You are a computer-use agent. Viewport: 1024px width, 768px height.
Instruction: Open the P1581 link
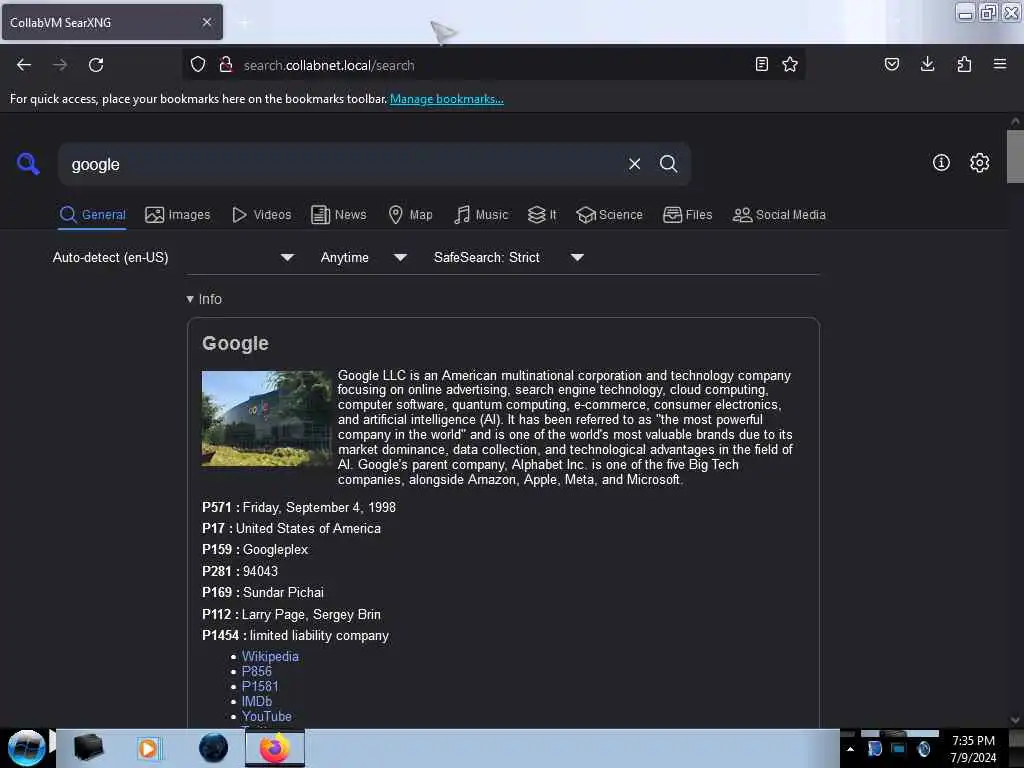260,686
